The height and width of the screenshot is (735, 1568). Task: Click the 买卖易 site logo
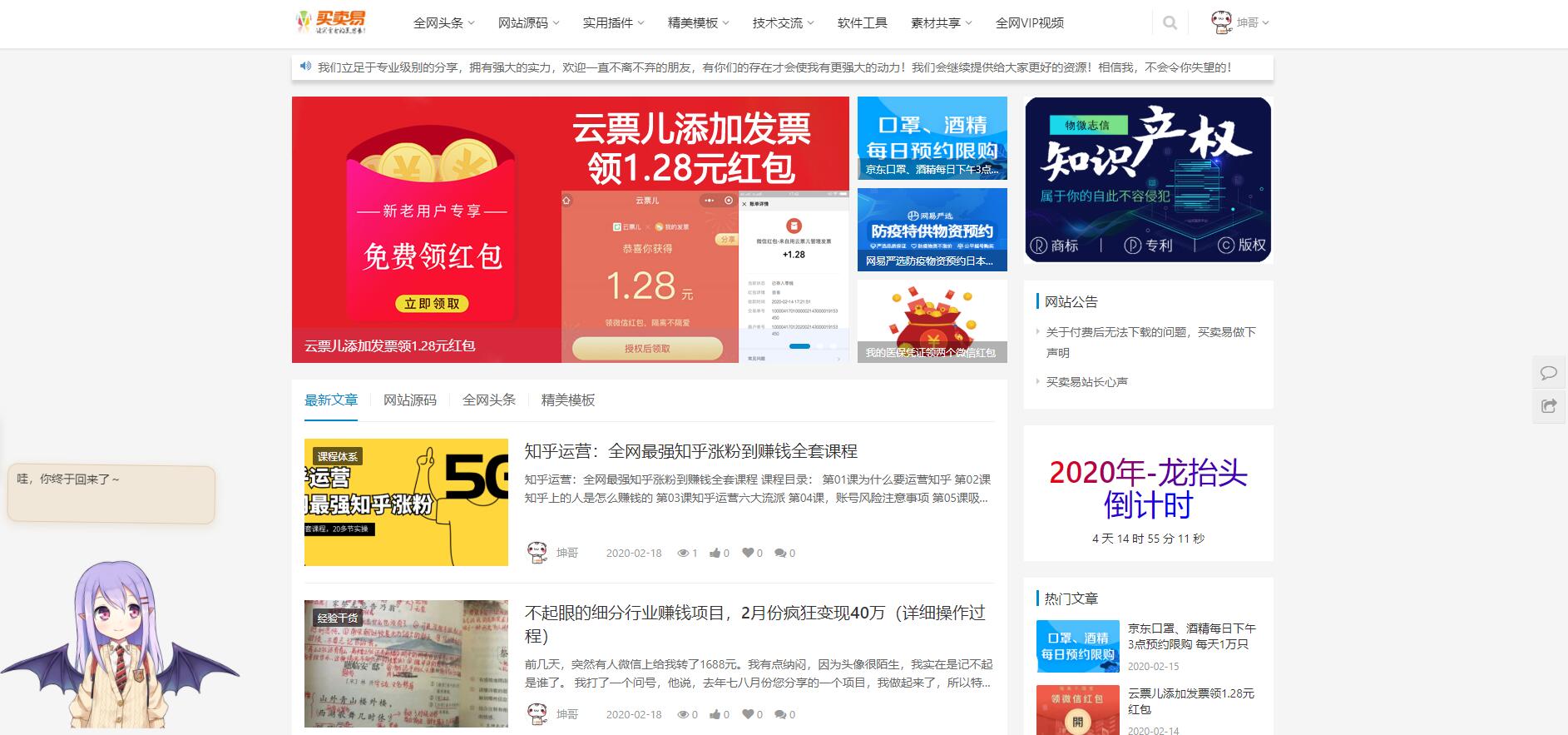pos(331,22)
